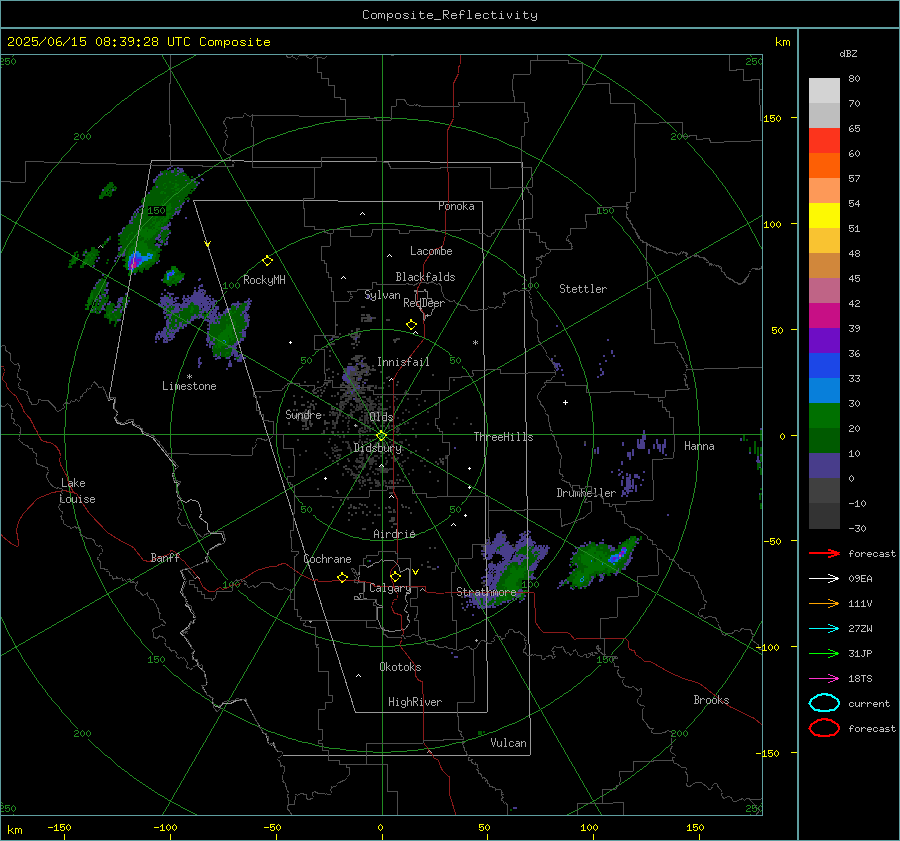Select the 33 dBZ blue legend swatch

824,365
